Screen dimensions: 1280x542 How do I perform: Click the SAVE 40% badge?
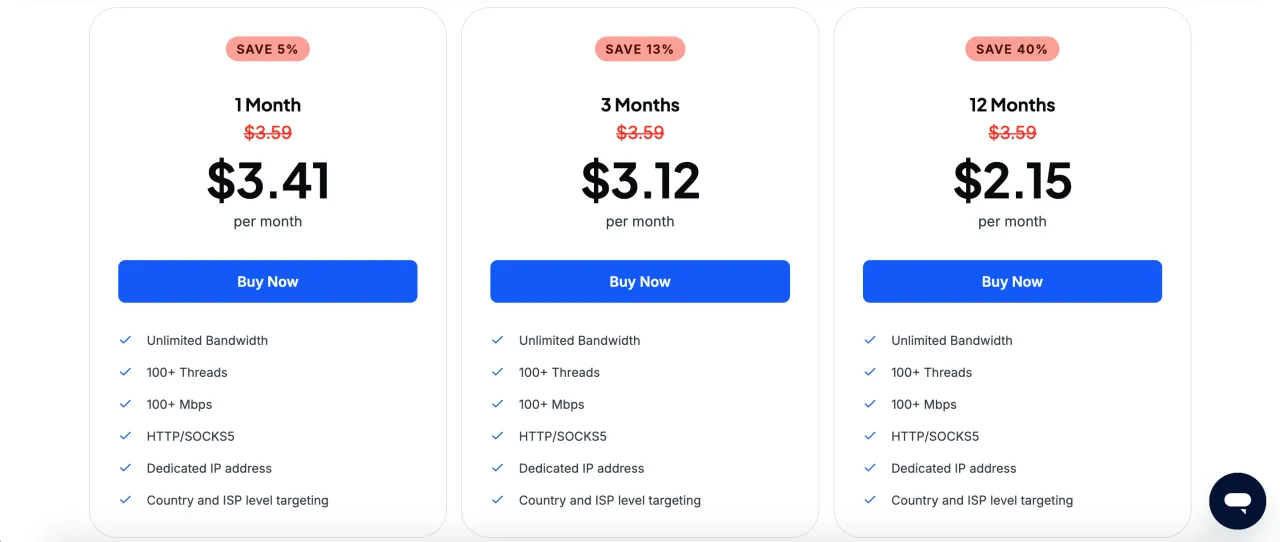click(1012, 49)
